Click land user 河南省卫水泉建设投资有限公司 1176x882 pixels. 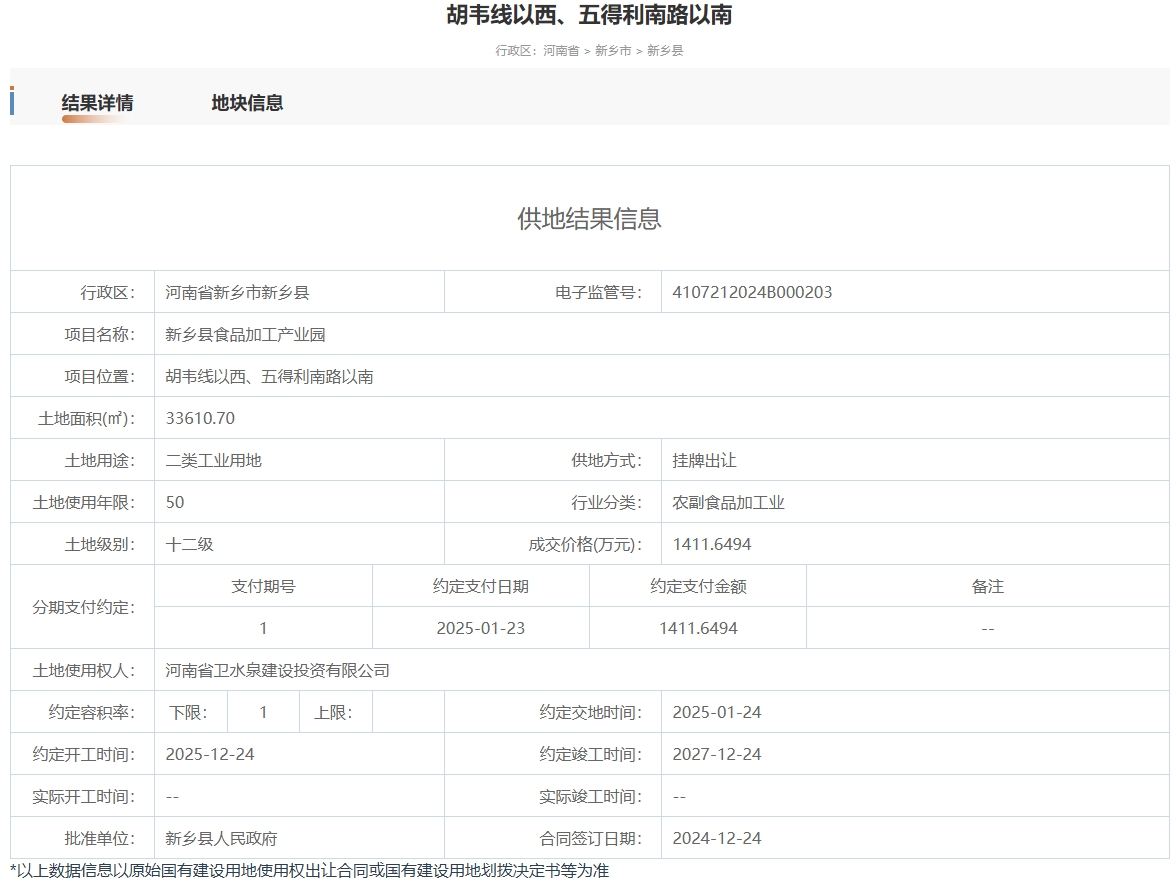coord(278,670)
